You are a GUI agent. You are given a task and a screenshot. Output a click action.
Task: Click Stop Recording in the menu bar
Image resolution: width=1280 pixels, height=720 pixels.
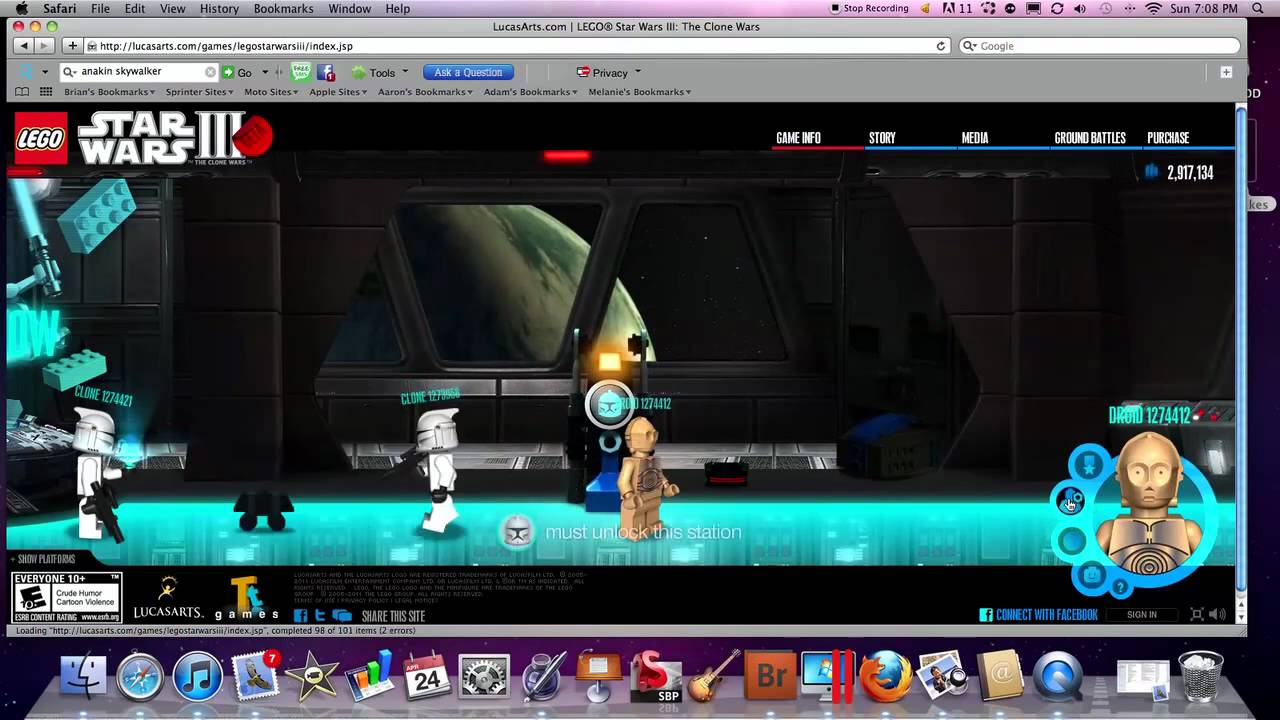(x=869, y=9)
